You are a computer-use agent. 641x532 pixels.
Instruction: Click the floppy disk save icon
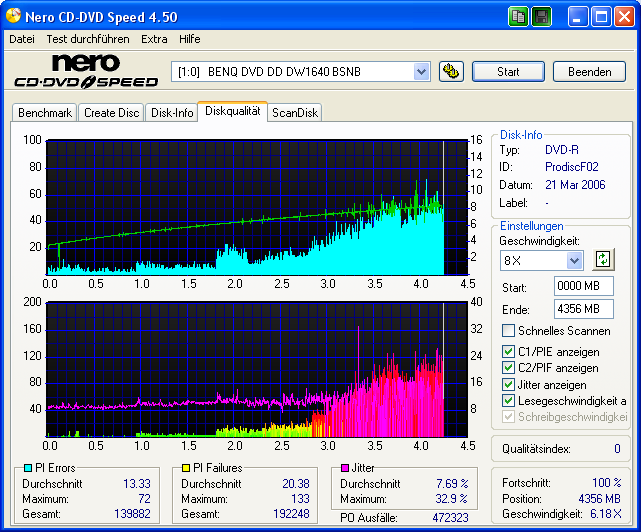click(x=541, y=17)
